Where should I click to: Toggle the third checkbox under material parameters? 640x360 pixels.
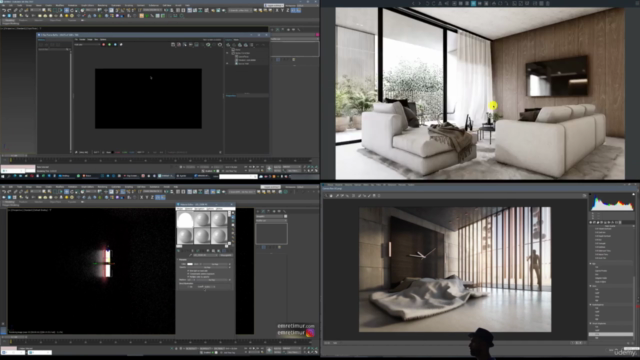coord(188,277)
